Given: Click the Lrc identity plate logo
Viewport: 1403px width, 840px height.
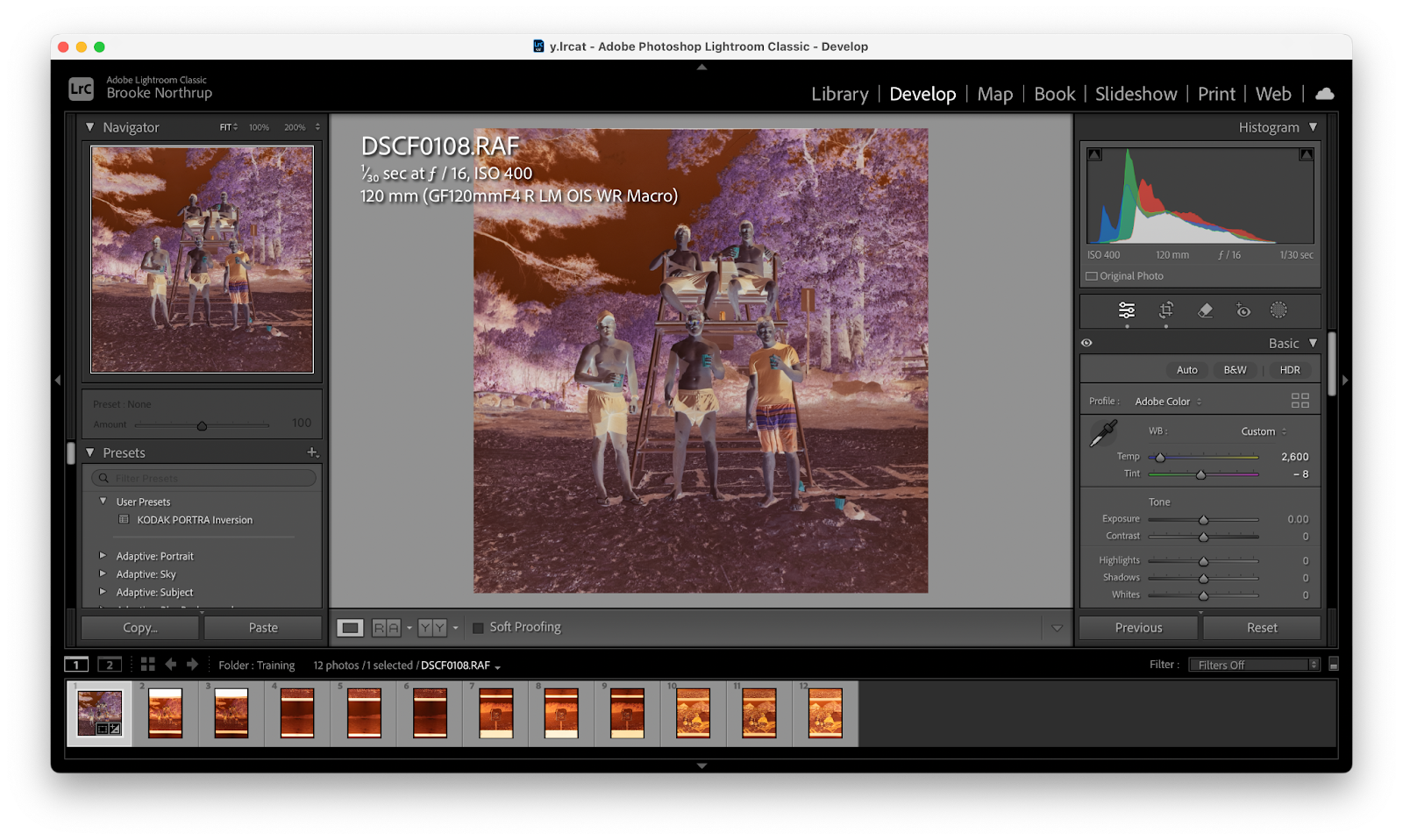Looking at the screenshot, I should [81, 89].
